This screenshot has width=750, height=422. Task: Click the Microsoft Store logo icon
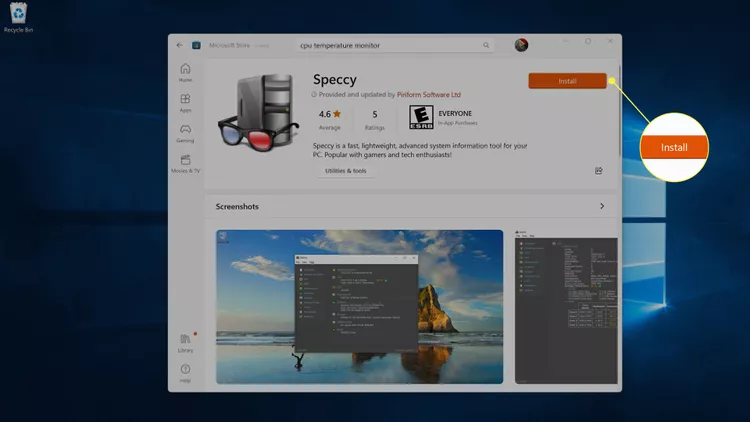coord(196,45)
